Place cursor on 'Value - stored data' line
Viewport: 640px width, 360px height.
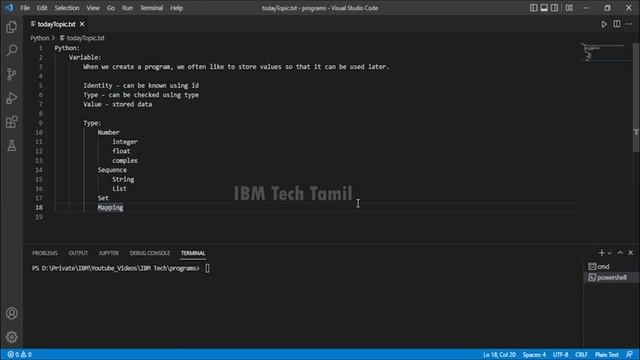point(118,104)
